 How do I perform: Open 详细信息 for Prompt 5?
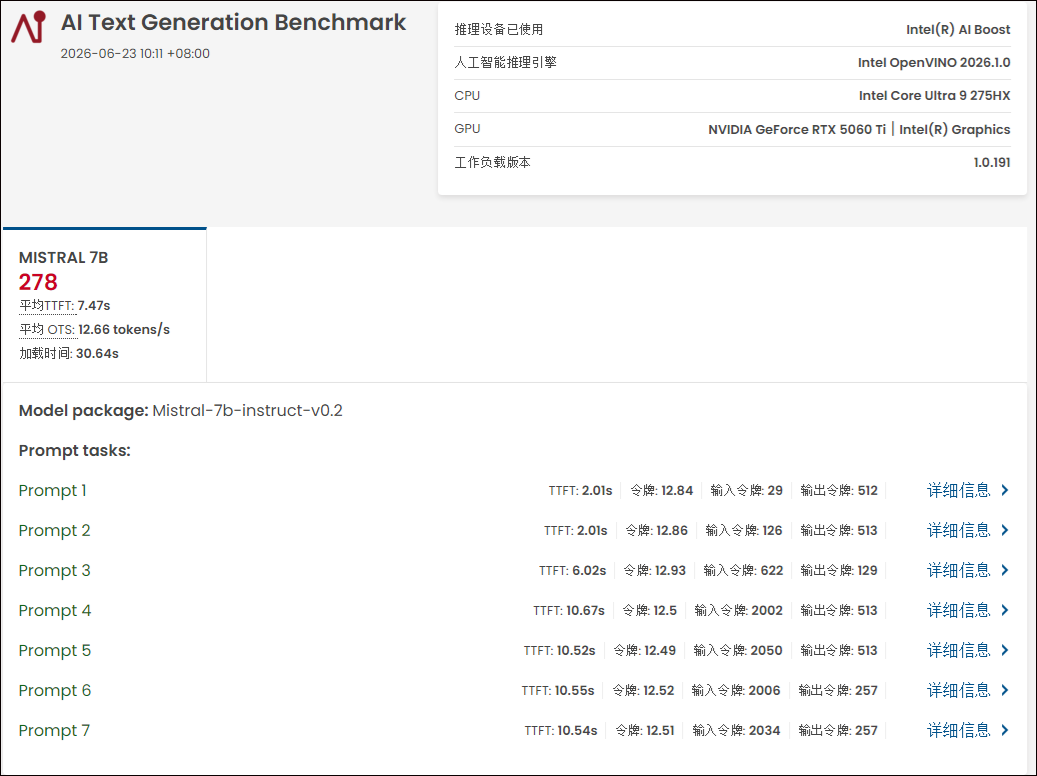coord(958,650)
